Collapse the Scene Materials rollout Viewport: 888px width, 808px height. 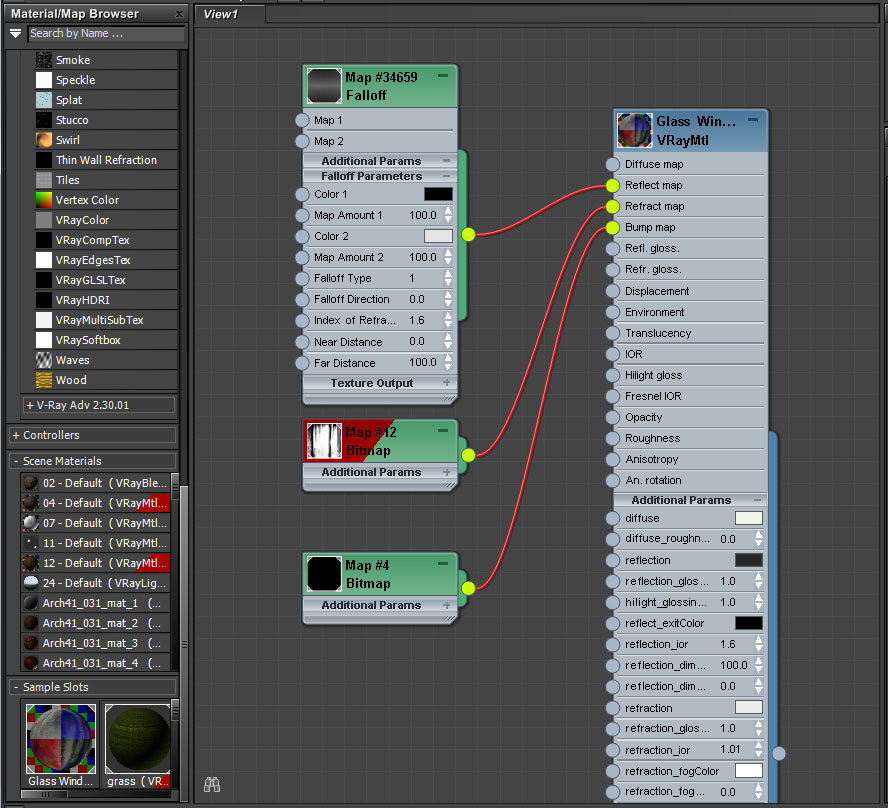[x=16, y=461]
